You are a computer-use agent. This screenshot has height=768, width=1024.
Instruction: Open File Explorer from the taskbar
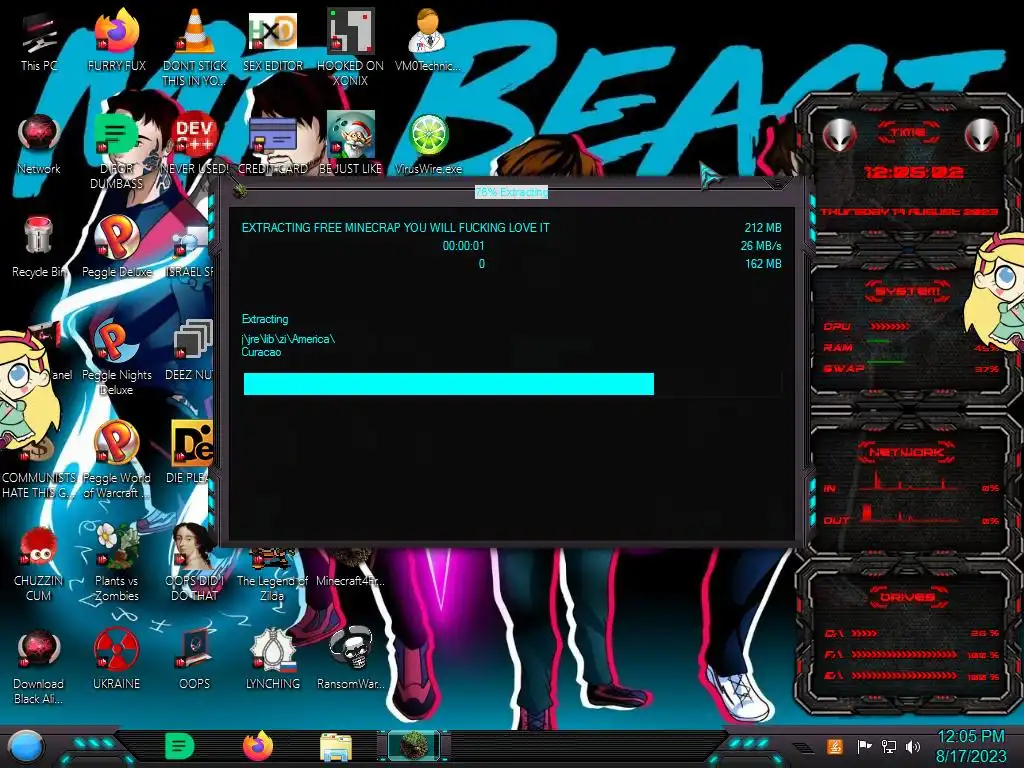coord(336,747)
